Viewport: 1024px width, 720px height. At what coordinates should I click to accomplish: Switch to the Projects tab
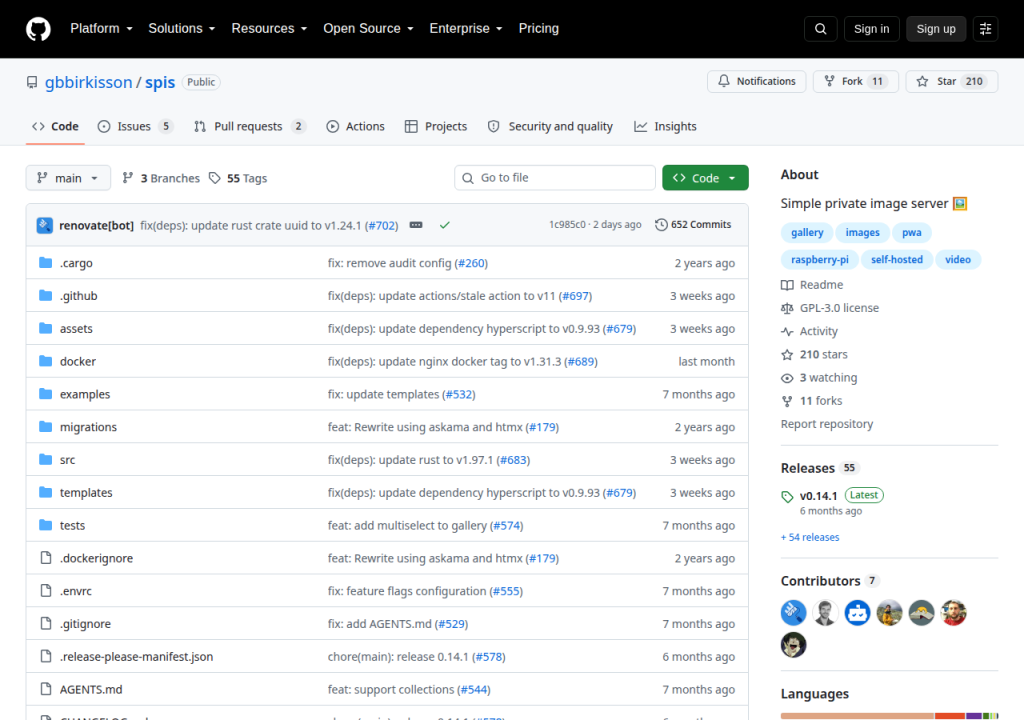point(436,127)
